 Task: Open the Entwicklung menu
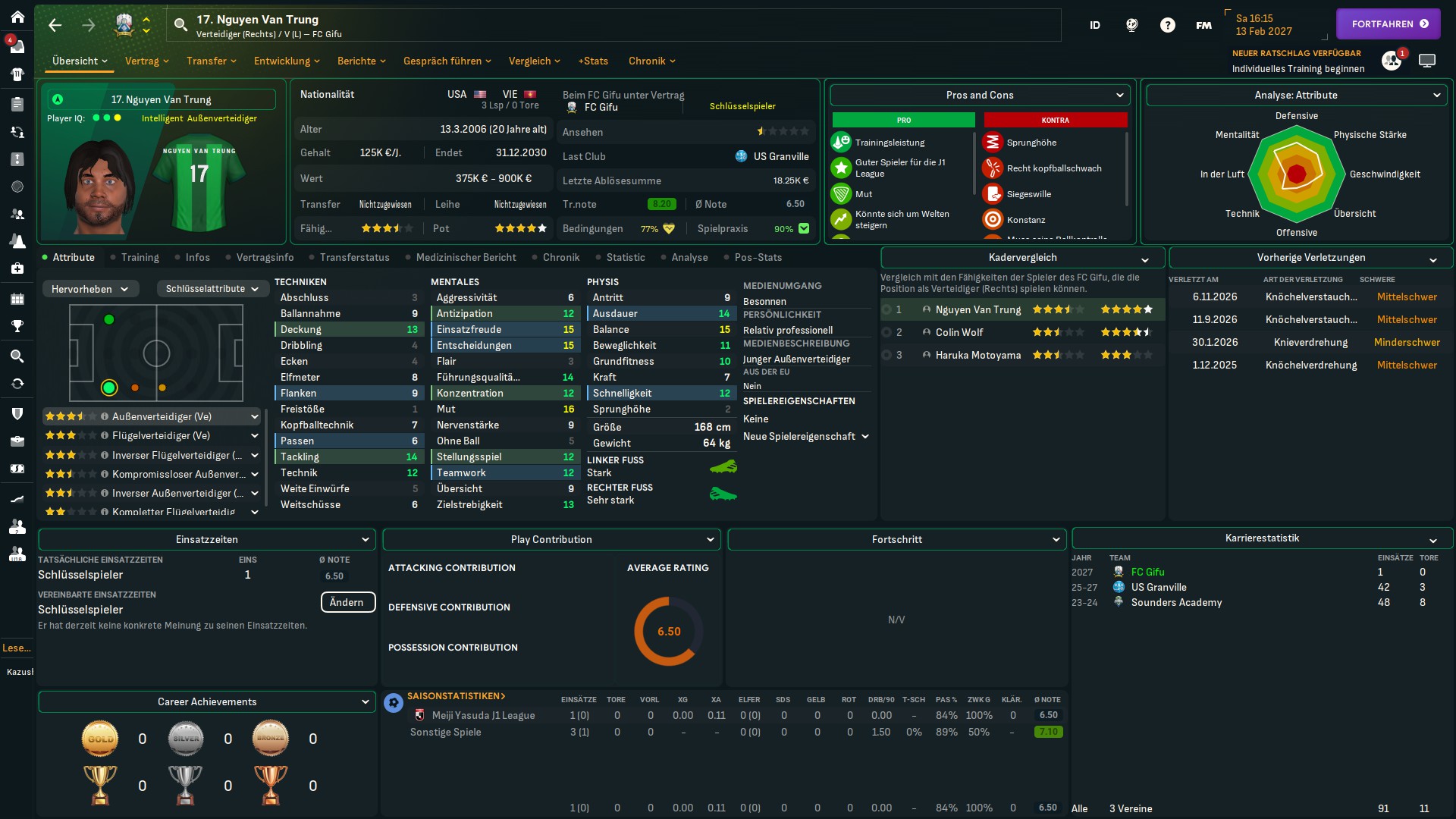(x=286, y=61)
